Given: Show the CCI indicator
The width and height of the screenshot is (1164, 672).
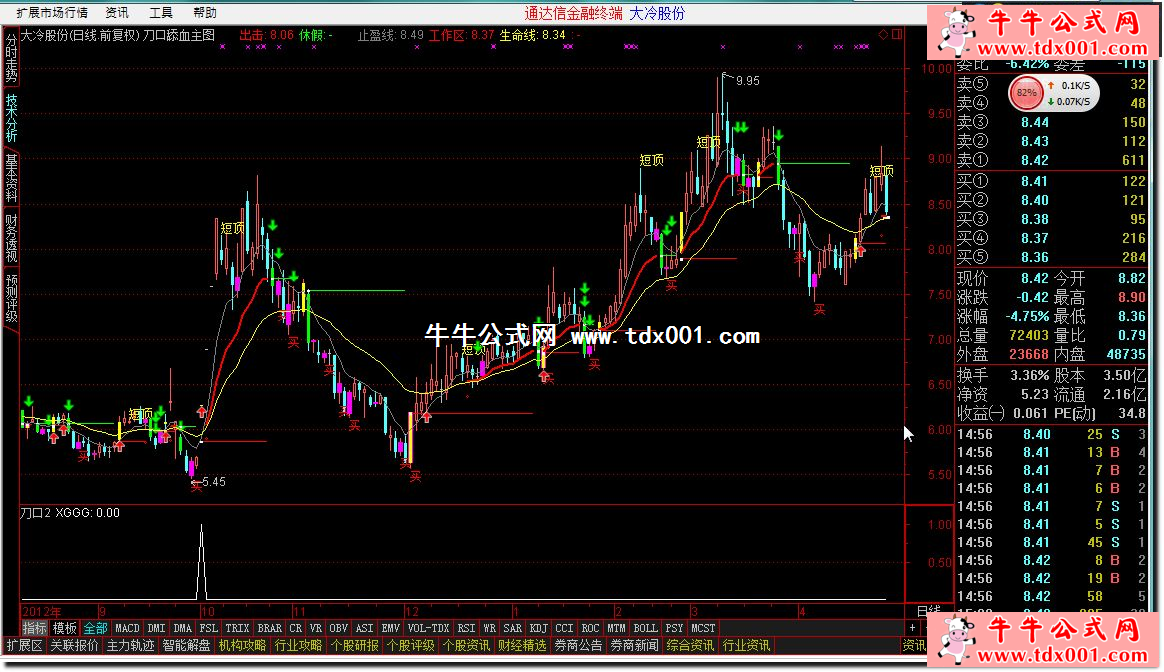Looking at the screenshot, I should pyautogui.click(x=564, y=628).
